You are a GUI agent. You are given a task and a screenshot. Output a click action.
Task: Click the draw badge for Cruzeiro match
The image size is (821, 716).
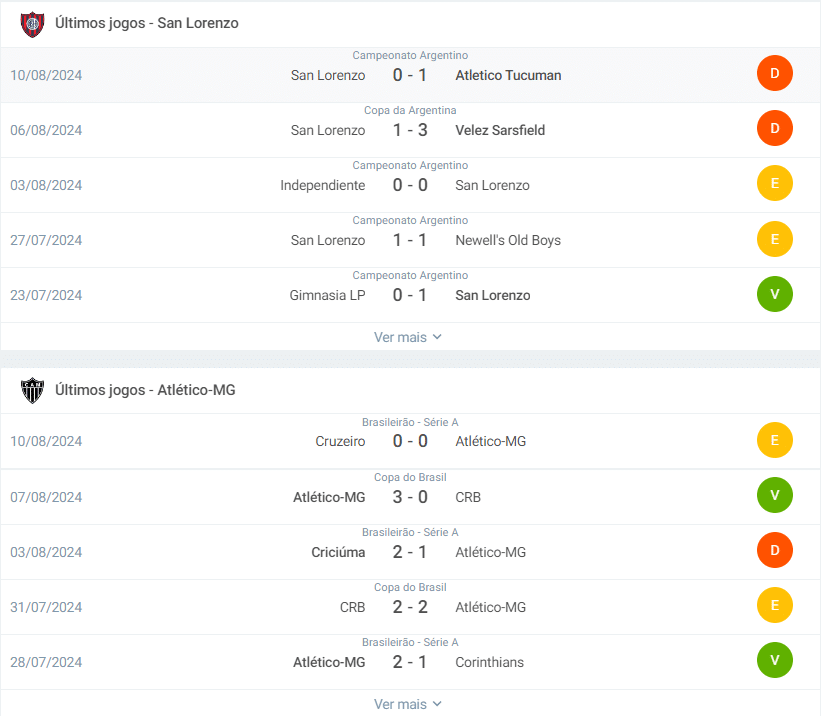tap(774, 441)
